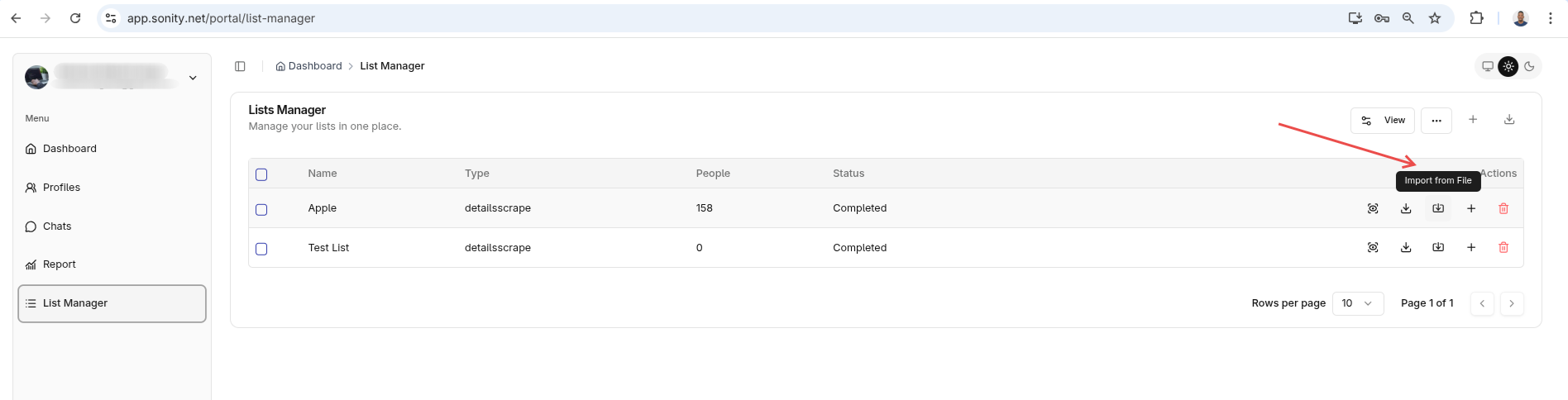Open the three-dots more options menu
This screenshot has height=400, width=1568.
click(x=1437, y=121)
